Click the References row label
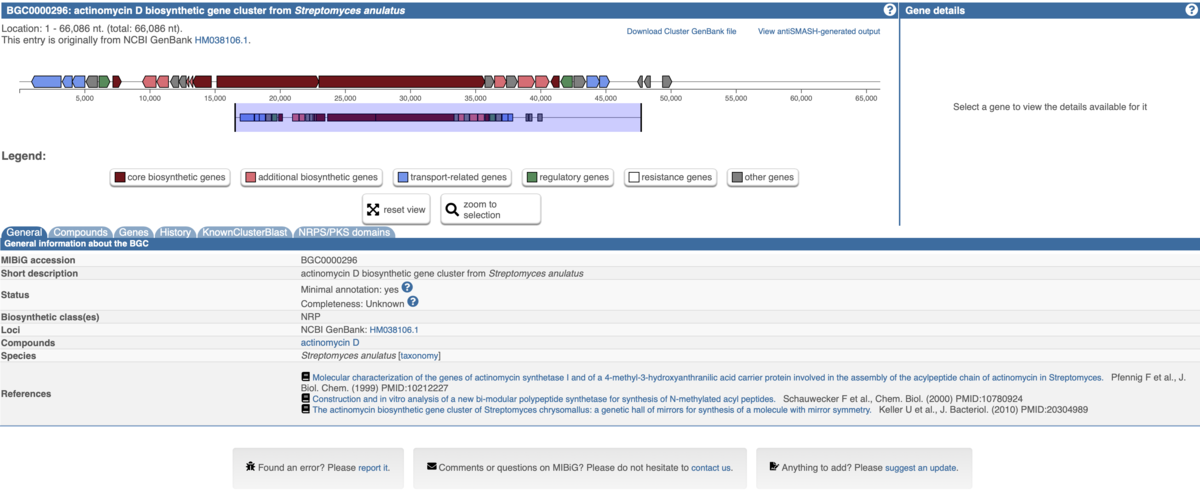The height and width of the screenshot is (498, 1200). pos(28,394)
